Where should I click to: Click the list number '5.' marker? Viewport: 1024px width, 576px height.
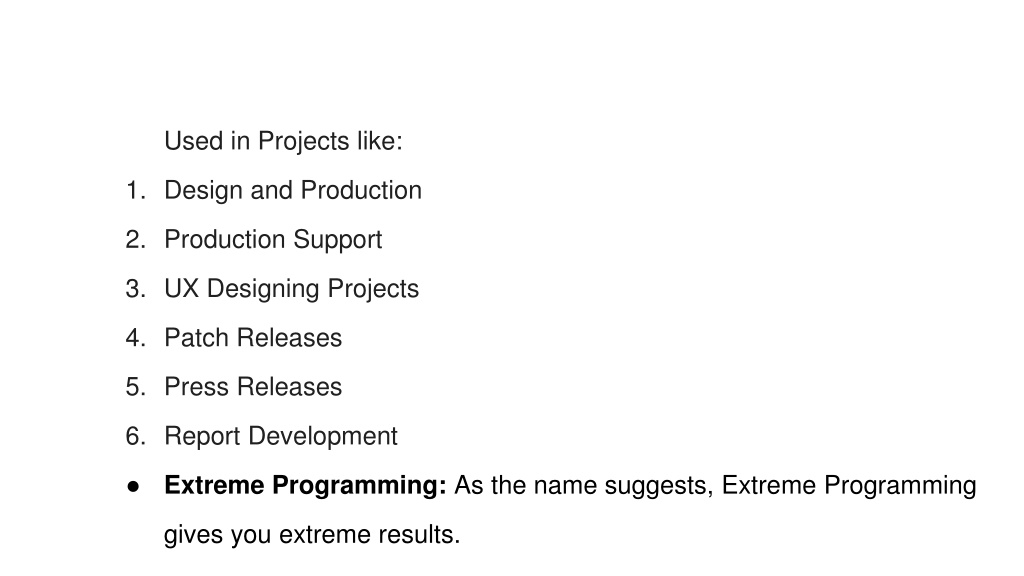135,387
